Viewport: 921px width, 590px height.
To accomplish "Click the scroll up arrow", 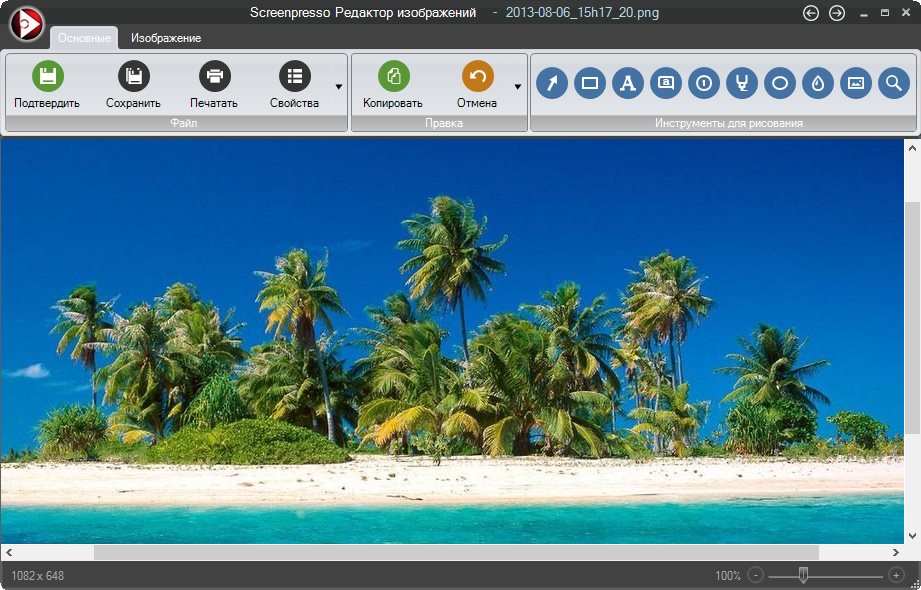I will pyautogui.click(x=912, y=148).
